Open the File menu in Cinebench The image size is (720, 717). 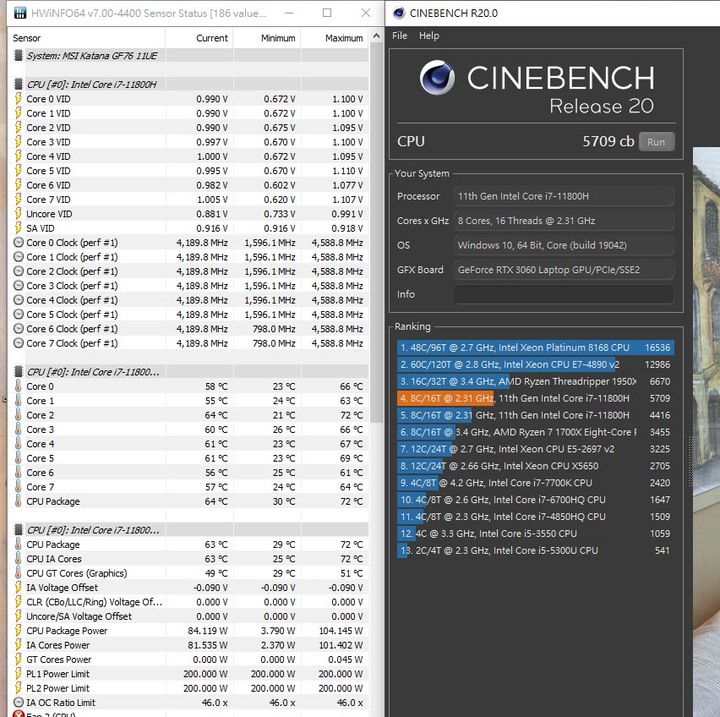(x=399, y=36)
